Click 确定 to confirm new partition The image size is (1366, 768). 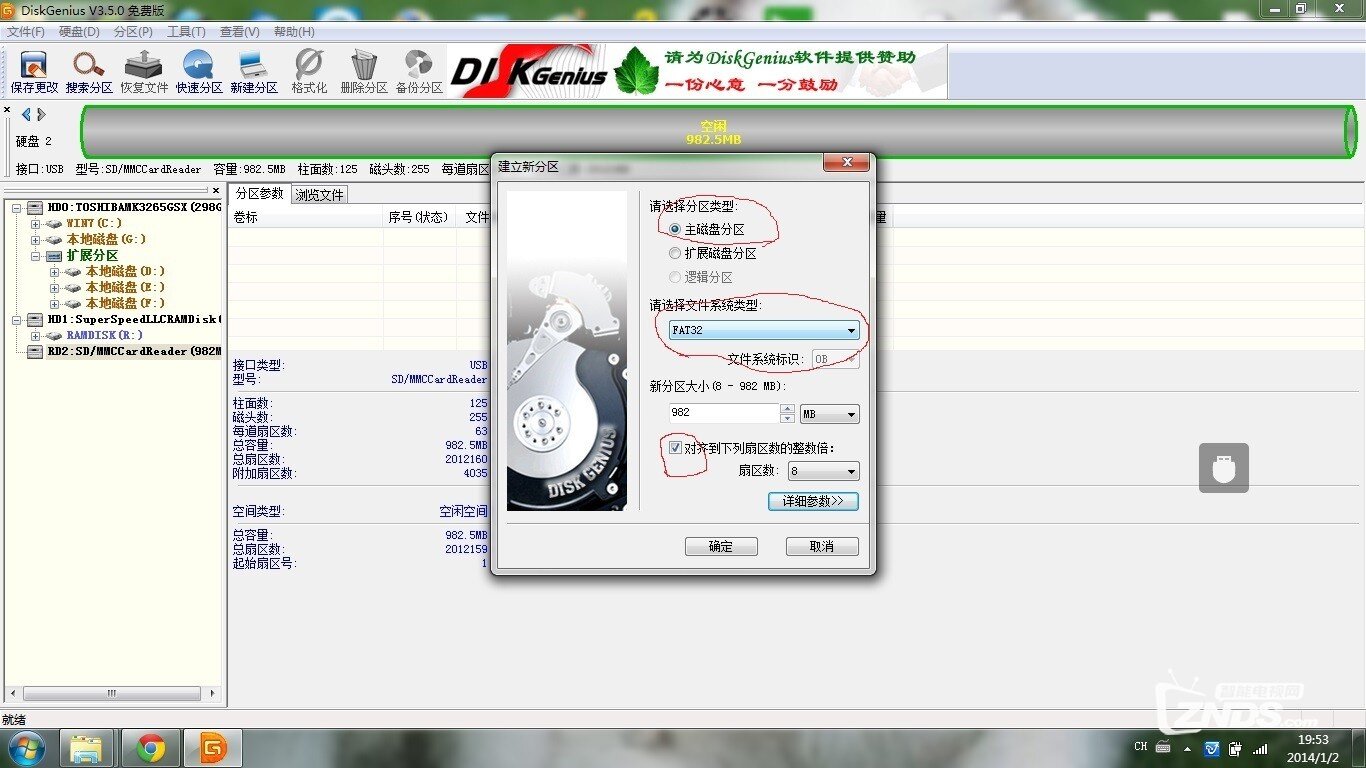[x=721, y=546]
